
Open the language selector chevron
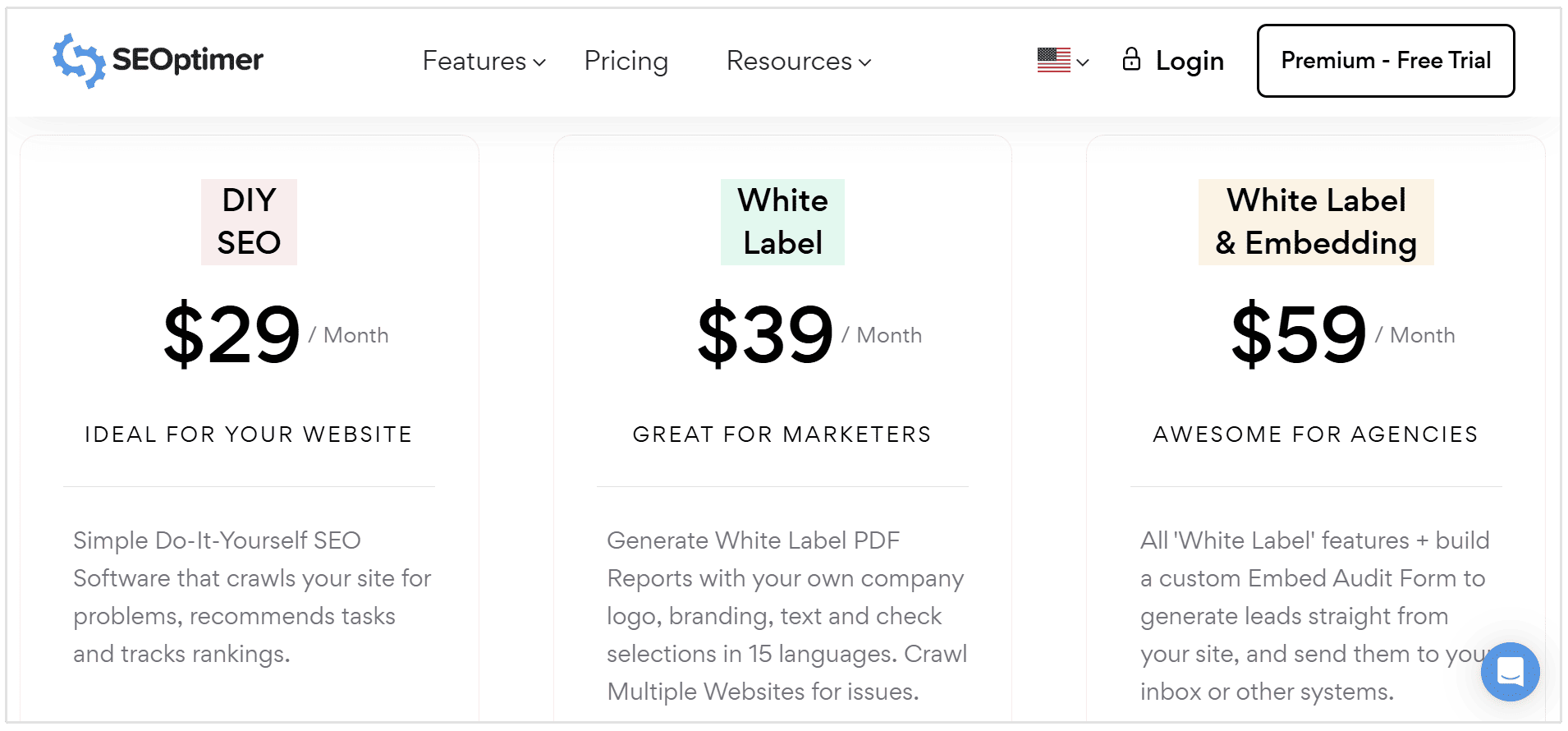tap(1081, 63)
